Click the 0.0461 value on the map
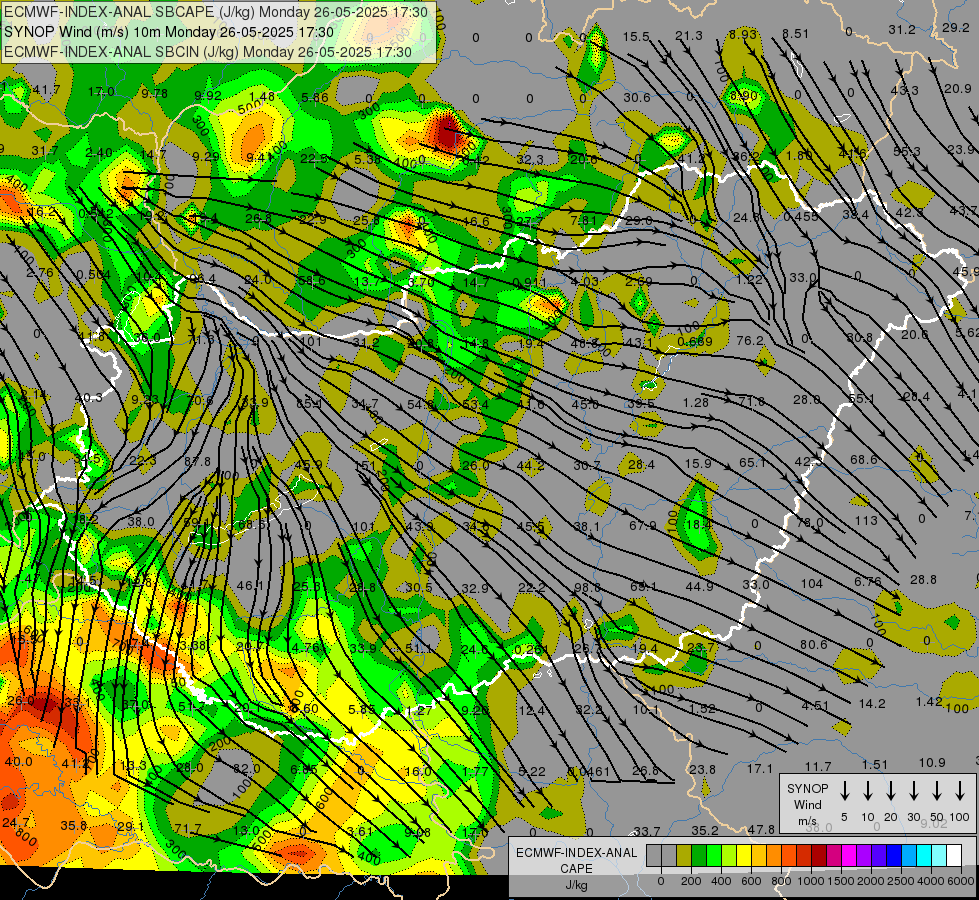The width and height of the screenshot is (979, 900). coord(588,771)
